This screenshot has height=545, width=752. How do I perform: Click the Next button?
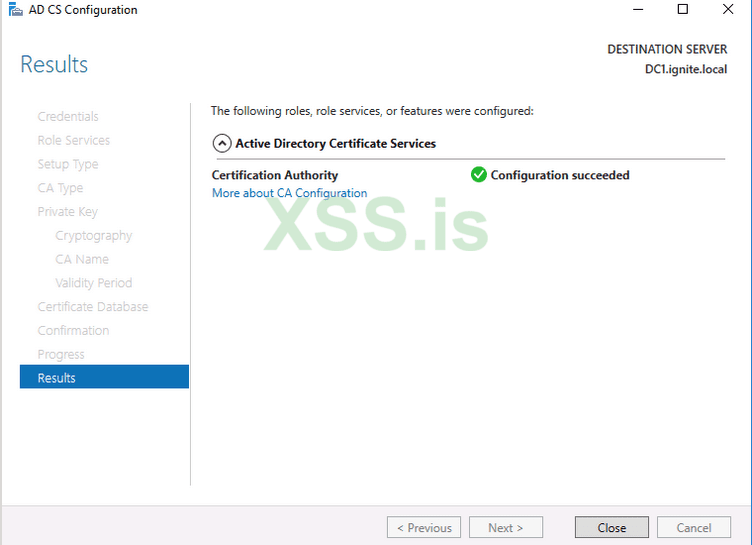pyautogui.click(x=505, y=527)
